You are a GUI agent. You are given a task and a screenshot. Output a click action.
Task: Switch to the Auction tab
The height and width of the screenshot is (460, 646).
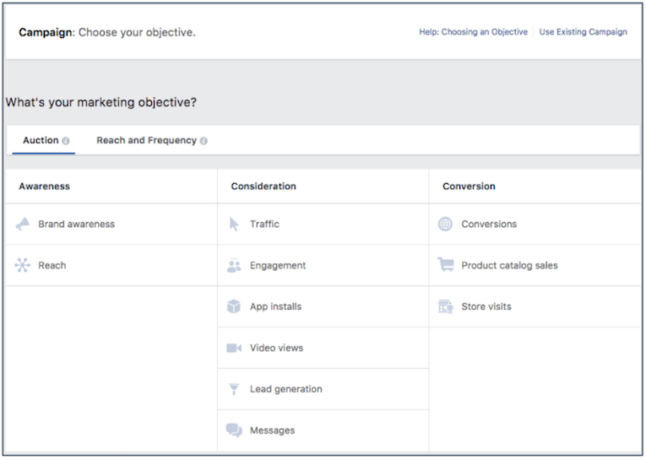pyautogui.click(x=41, y=141)
